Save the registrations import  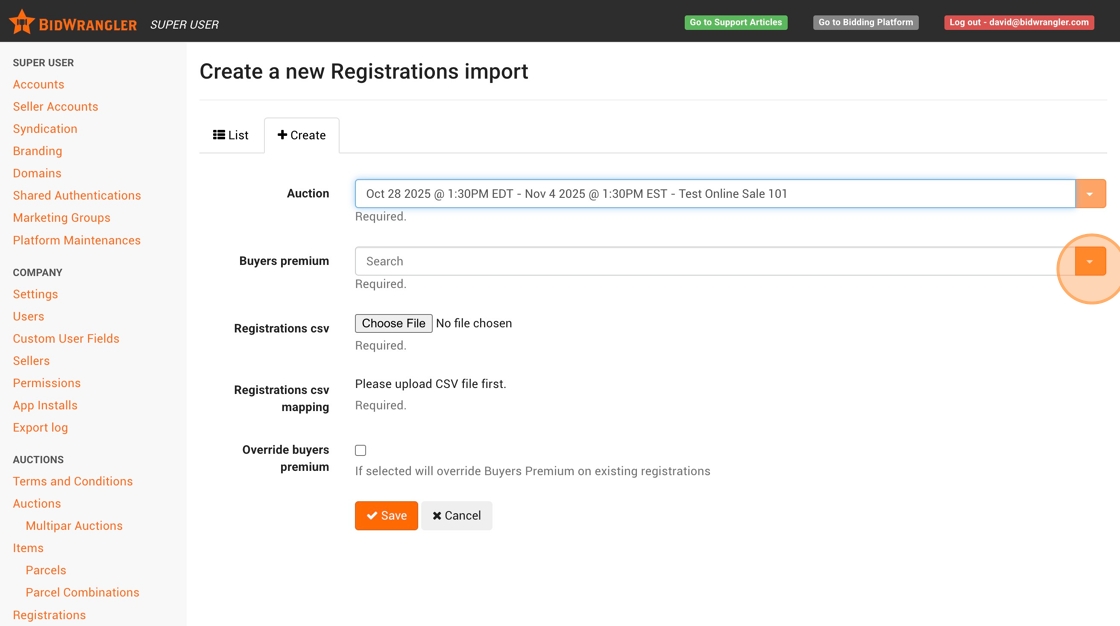[386, 516]
